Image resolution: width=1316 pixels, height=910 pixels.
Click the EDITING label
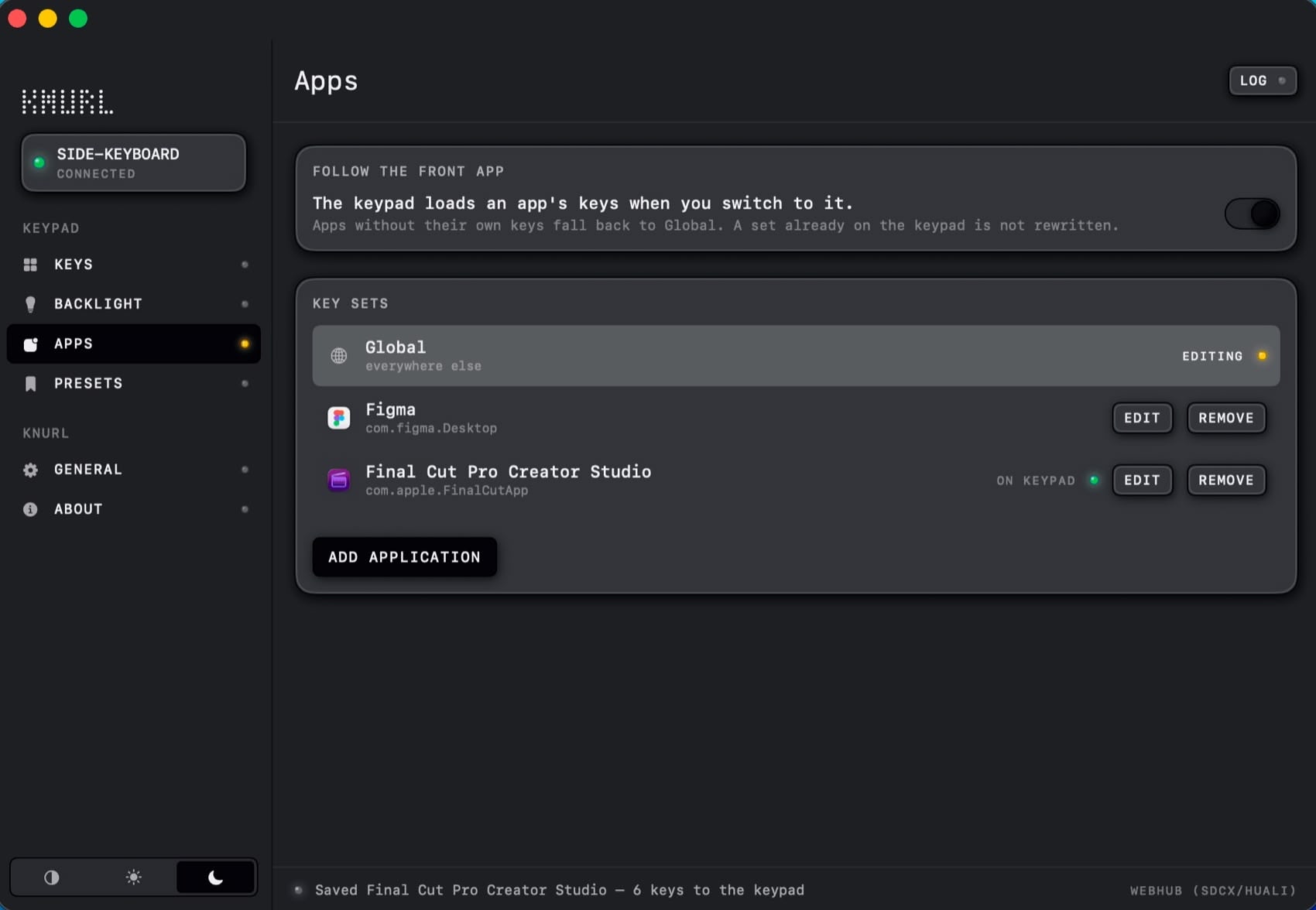(x=1212, y=356)
